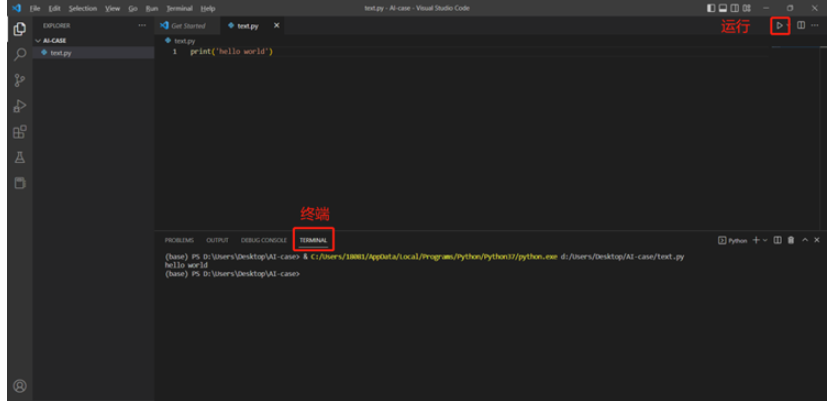Screen dimensions: 836x401
Task: Click text.py in the editor breadcrumb
Action: tap(184, 41)
